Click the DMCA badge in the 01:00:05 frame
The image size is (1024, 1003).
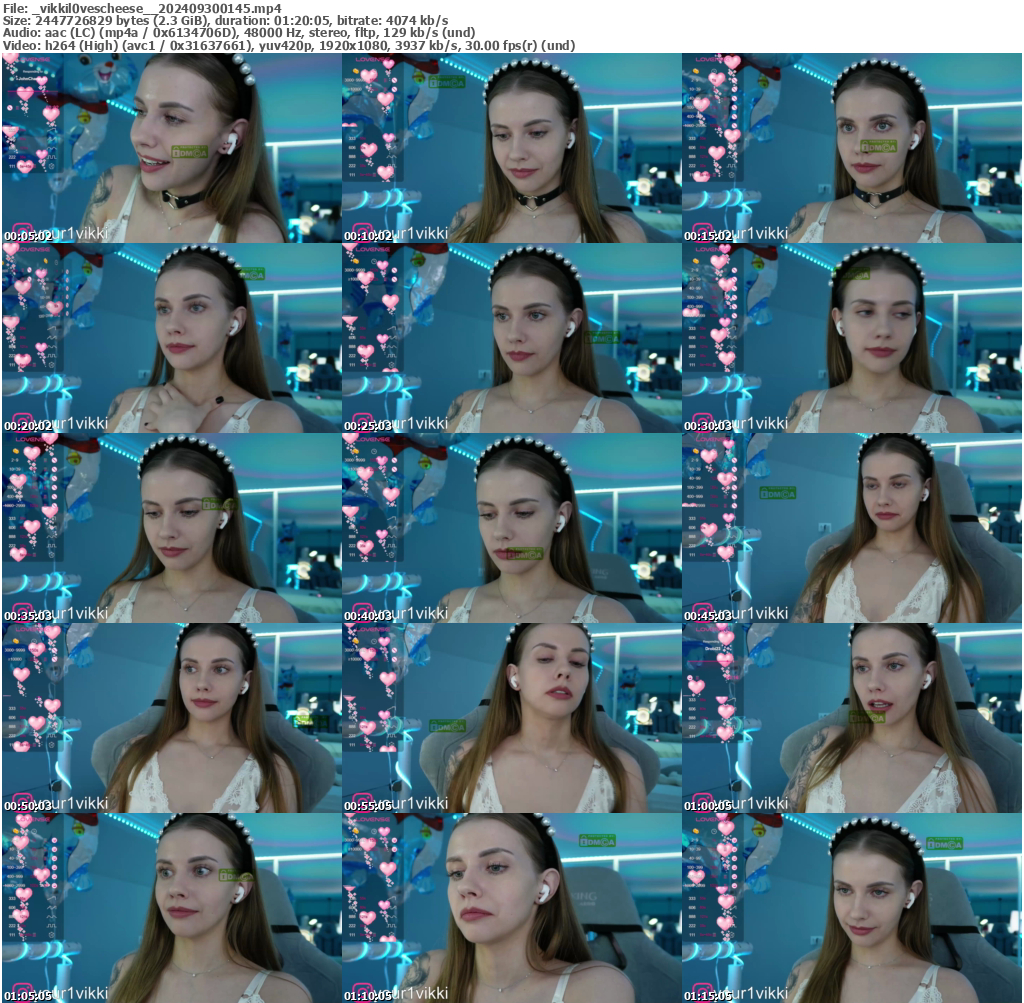[x=866, y=716]
